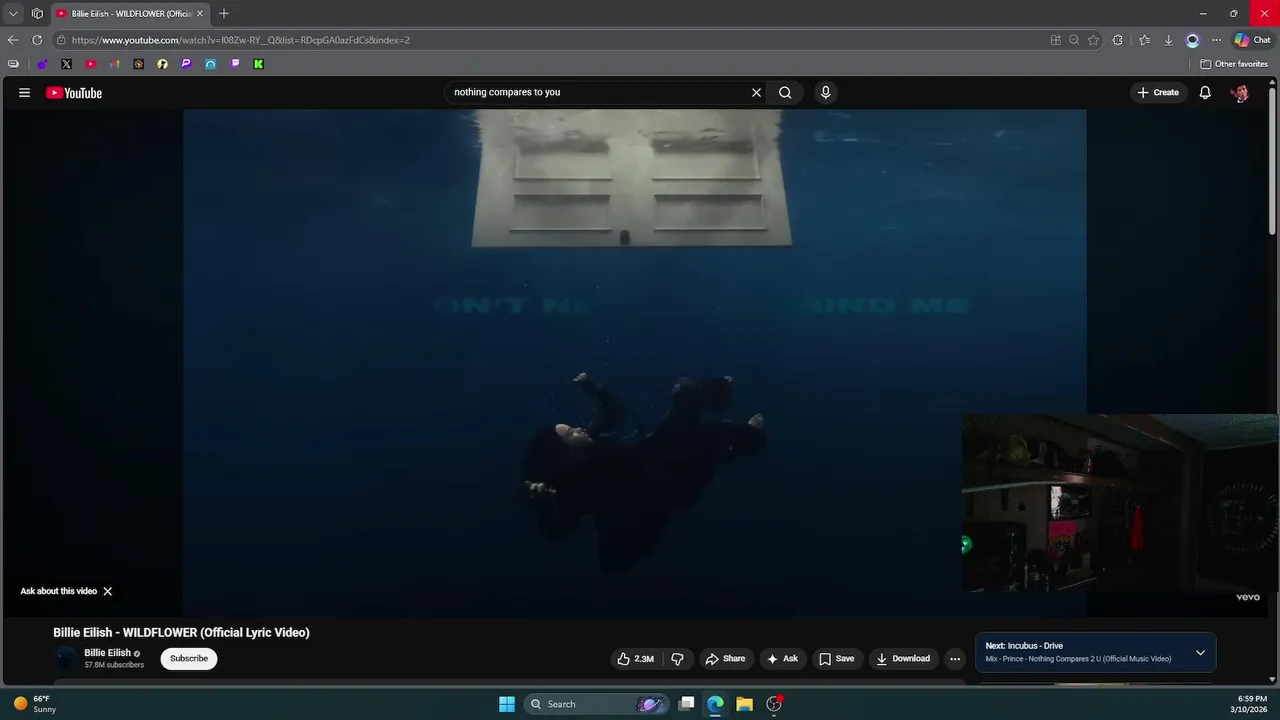
Task: Open the Windows Start menu
Action: (507, 704)
